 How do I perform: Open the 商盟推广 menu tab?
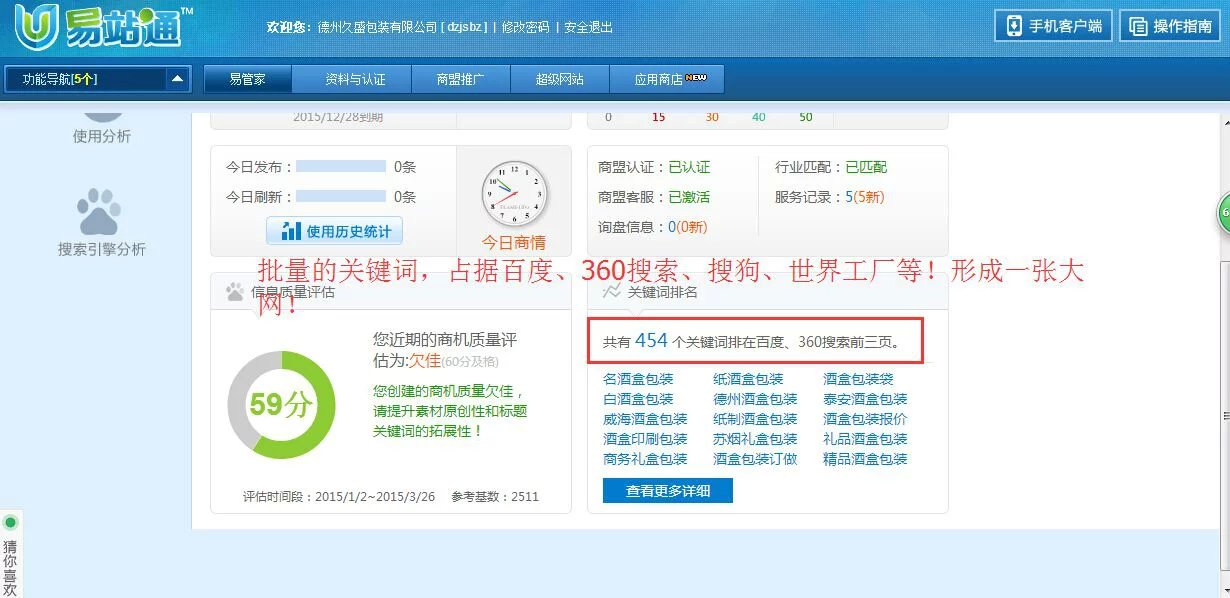[460, 79]
